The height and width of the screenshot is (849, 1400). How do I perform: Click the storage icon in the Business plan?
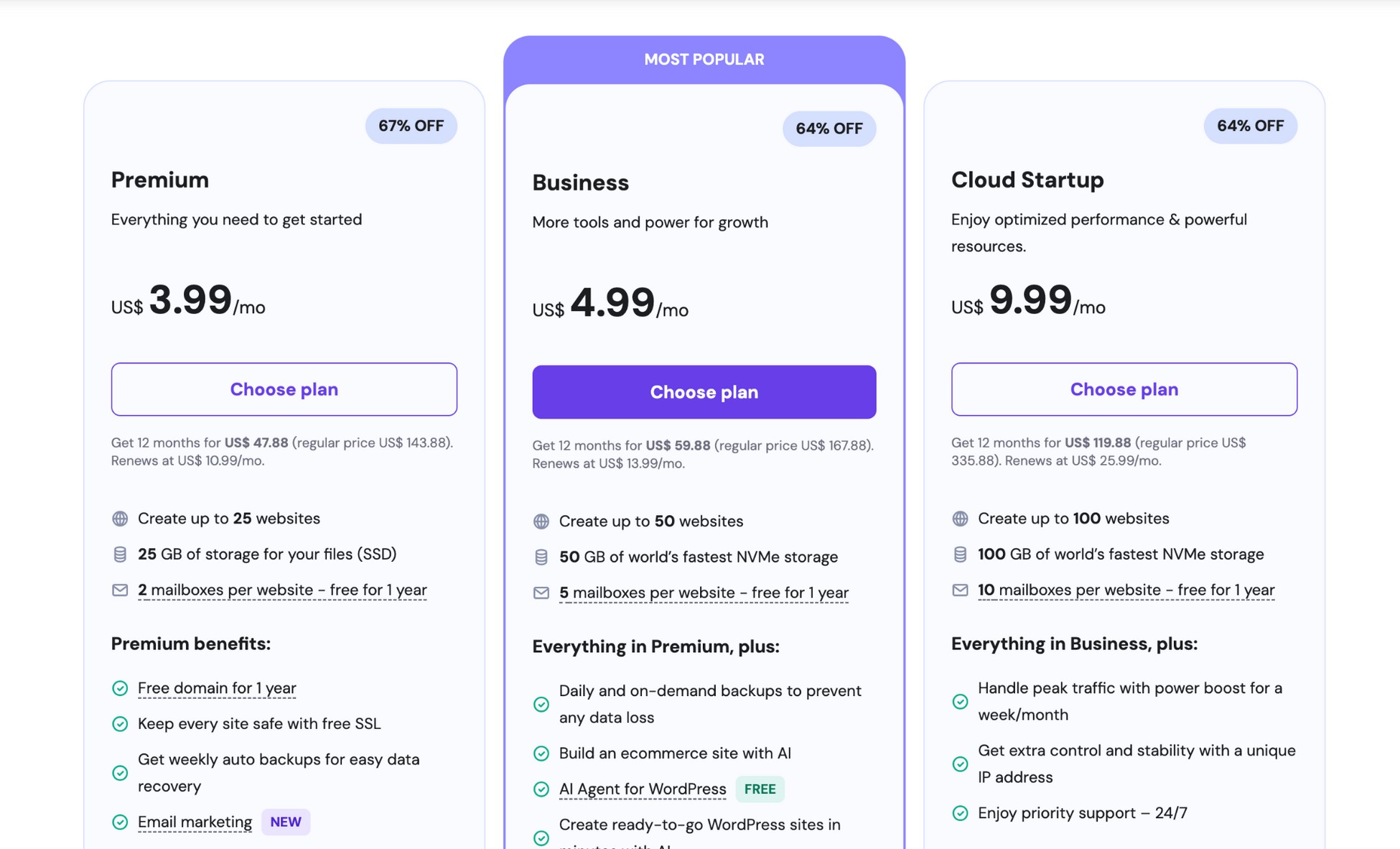(x=540, y=556)
